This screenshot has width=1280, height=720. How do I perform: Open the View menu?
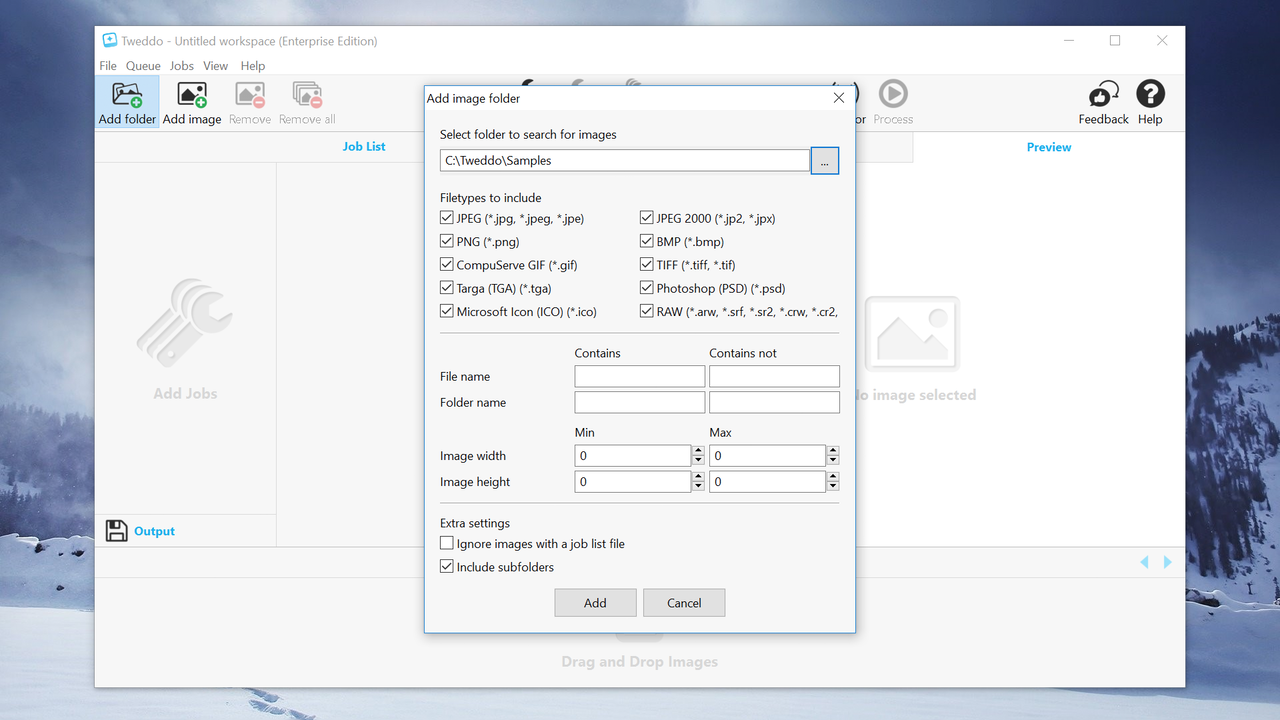pos(216,66)
